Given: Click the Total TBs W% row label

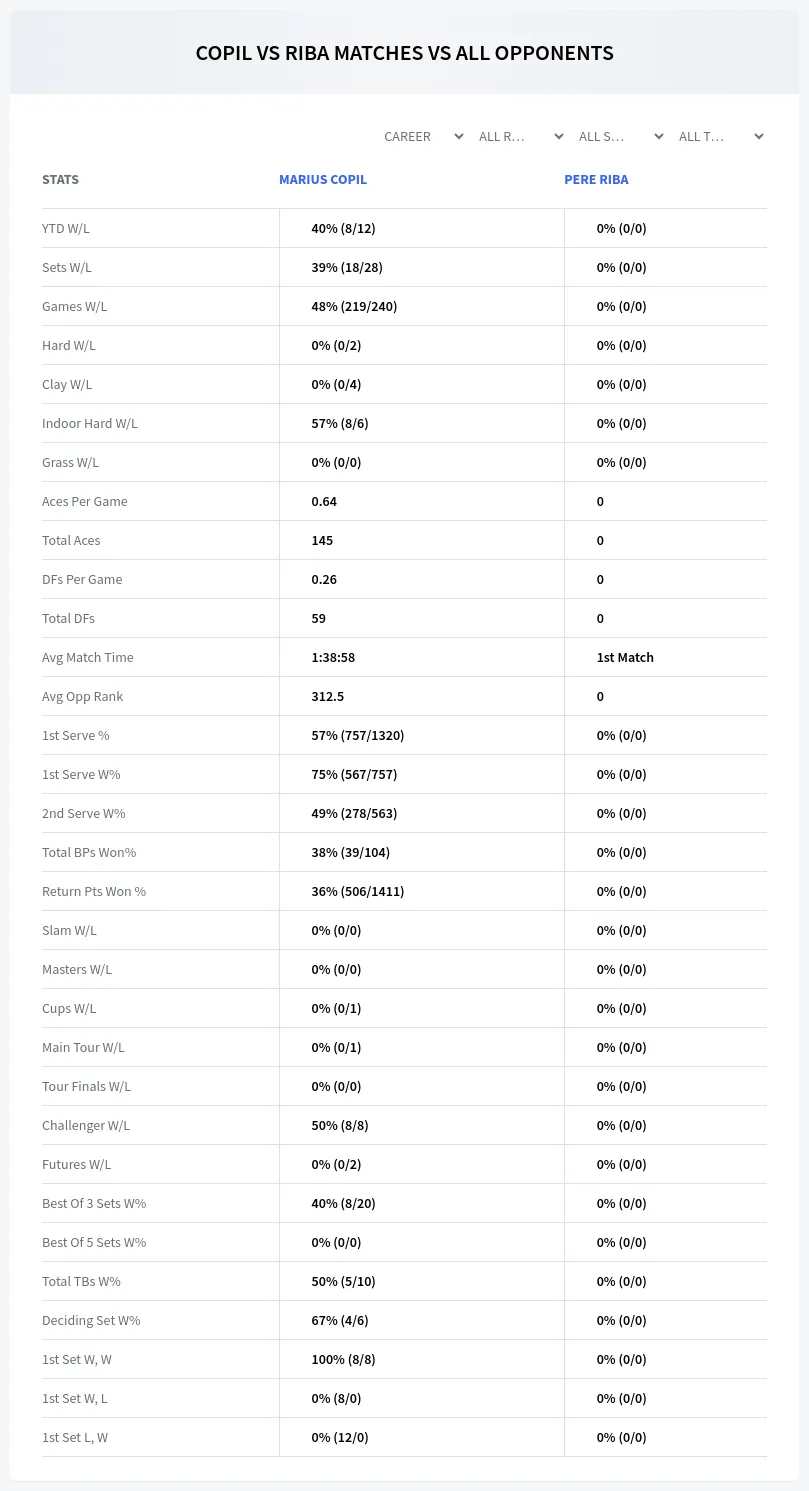Looking at the screenshot, I should click(x=81, y=1281).
